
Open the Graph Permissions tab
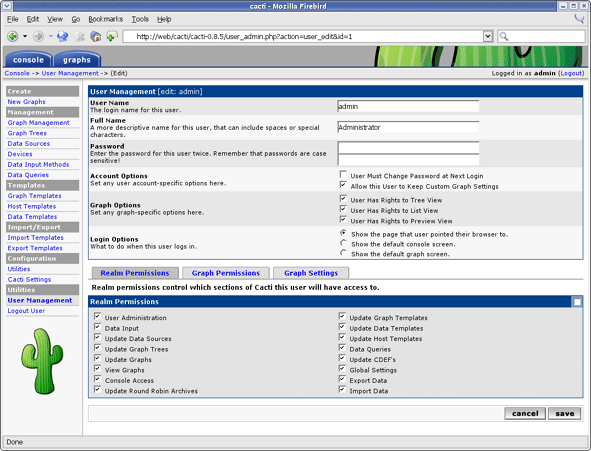pos(226,273)
